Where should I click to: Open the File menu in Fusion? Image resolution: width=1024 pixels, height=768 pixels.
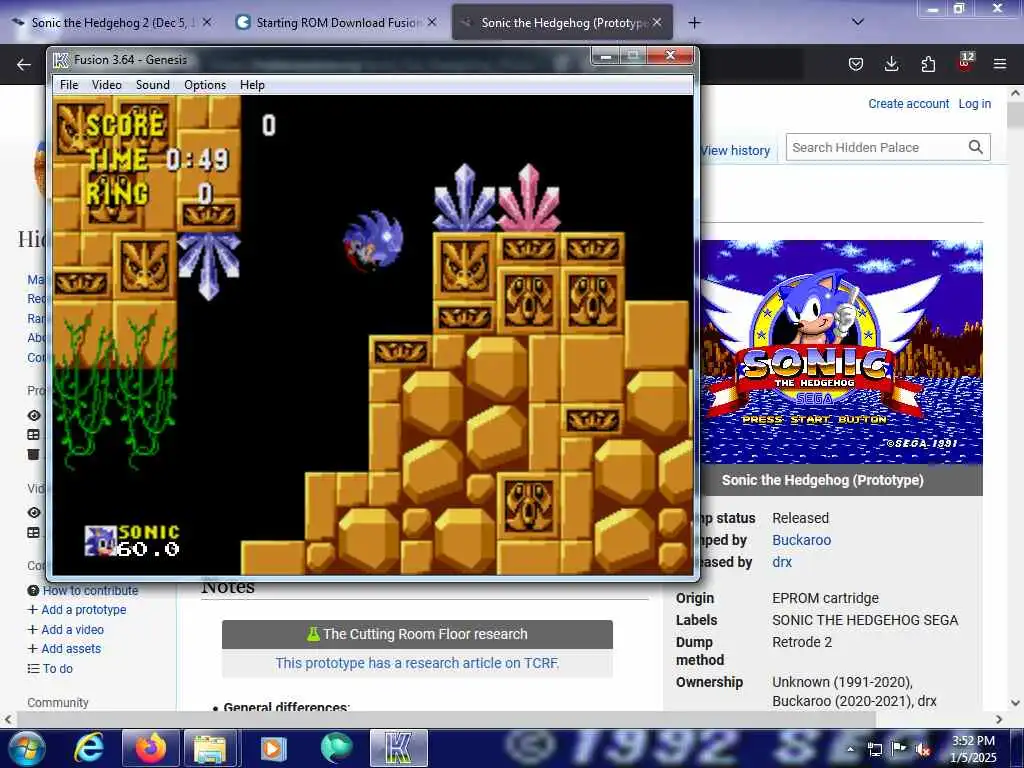69,85
